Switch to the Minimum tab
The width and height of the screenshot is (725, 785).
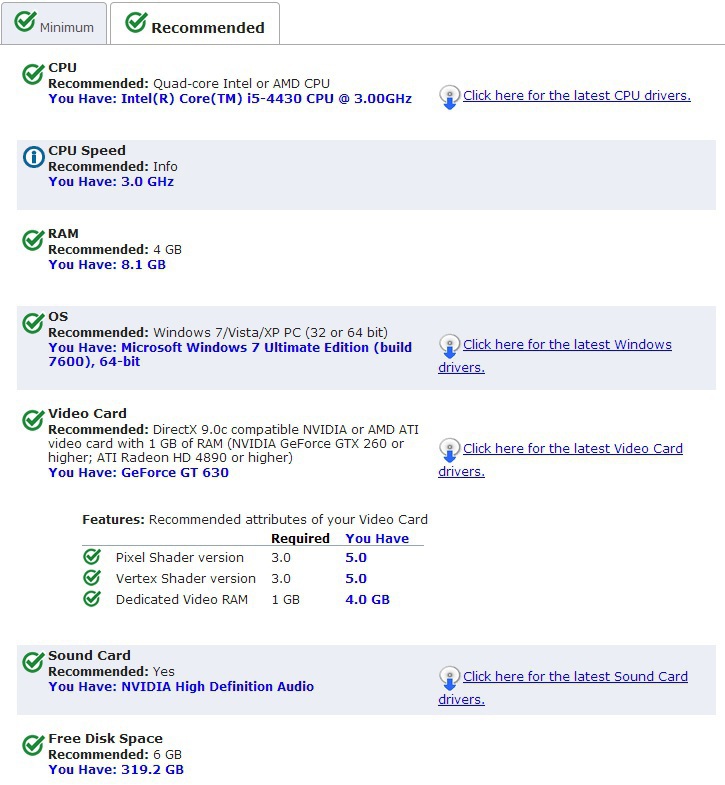coord(55,25)
